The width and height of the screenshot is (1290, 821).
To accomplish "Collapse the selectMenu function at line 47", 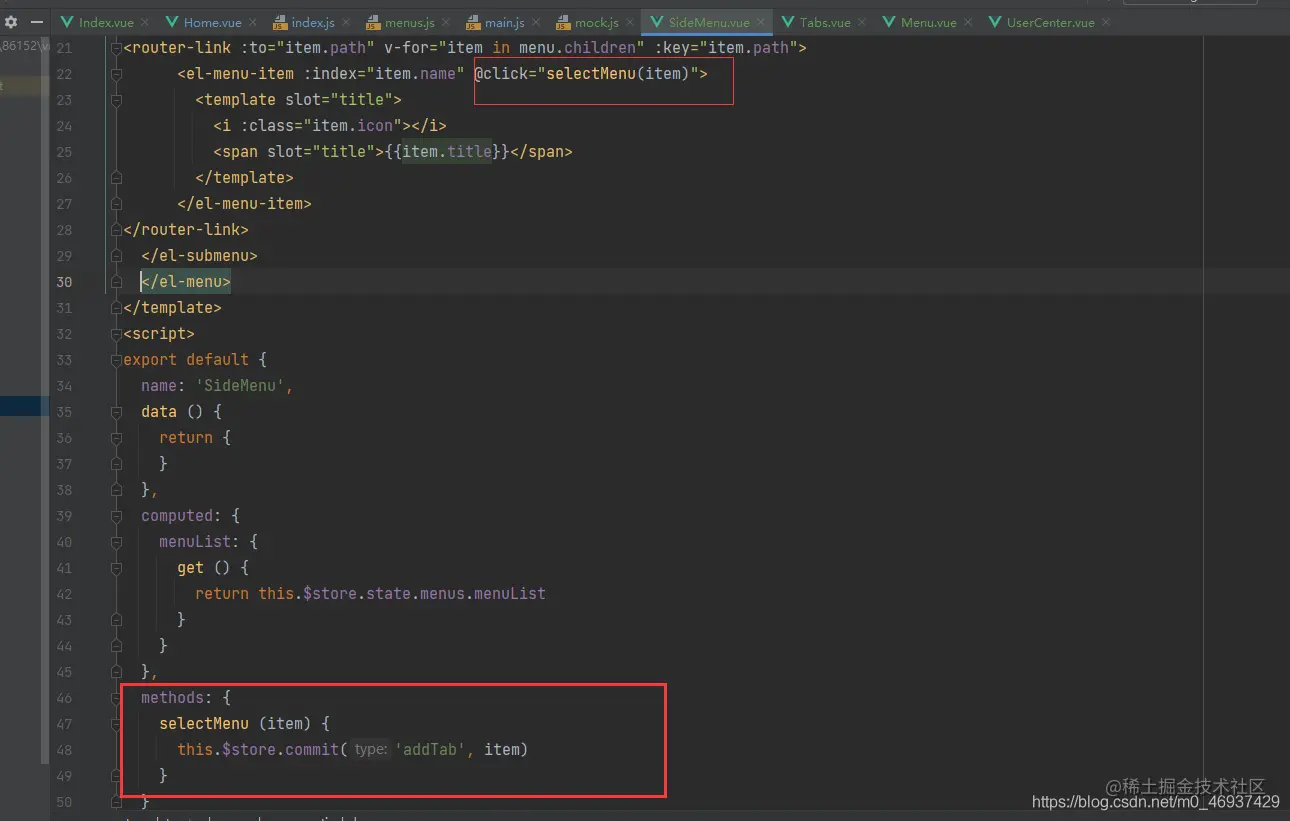I will pos(116,723).
